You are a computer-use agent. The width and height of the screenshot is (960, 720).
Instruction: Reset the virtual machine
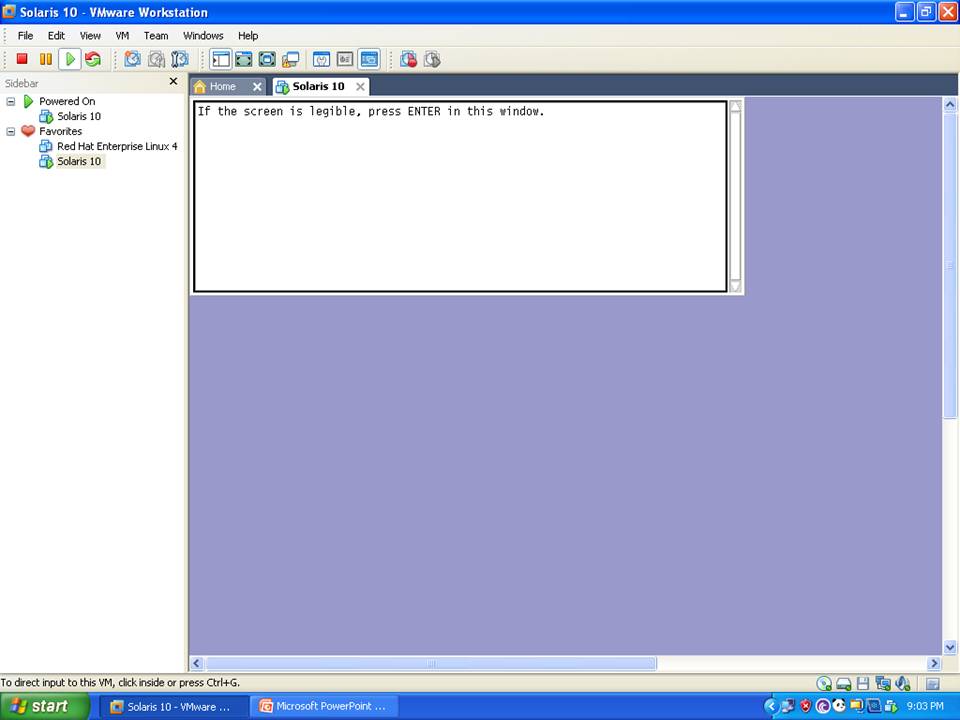[x=93, y=59]
